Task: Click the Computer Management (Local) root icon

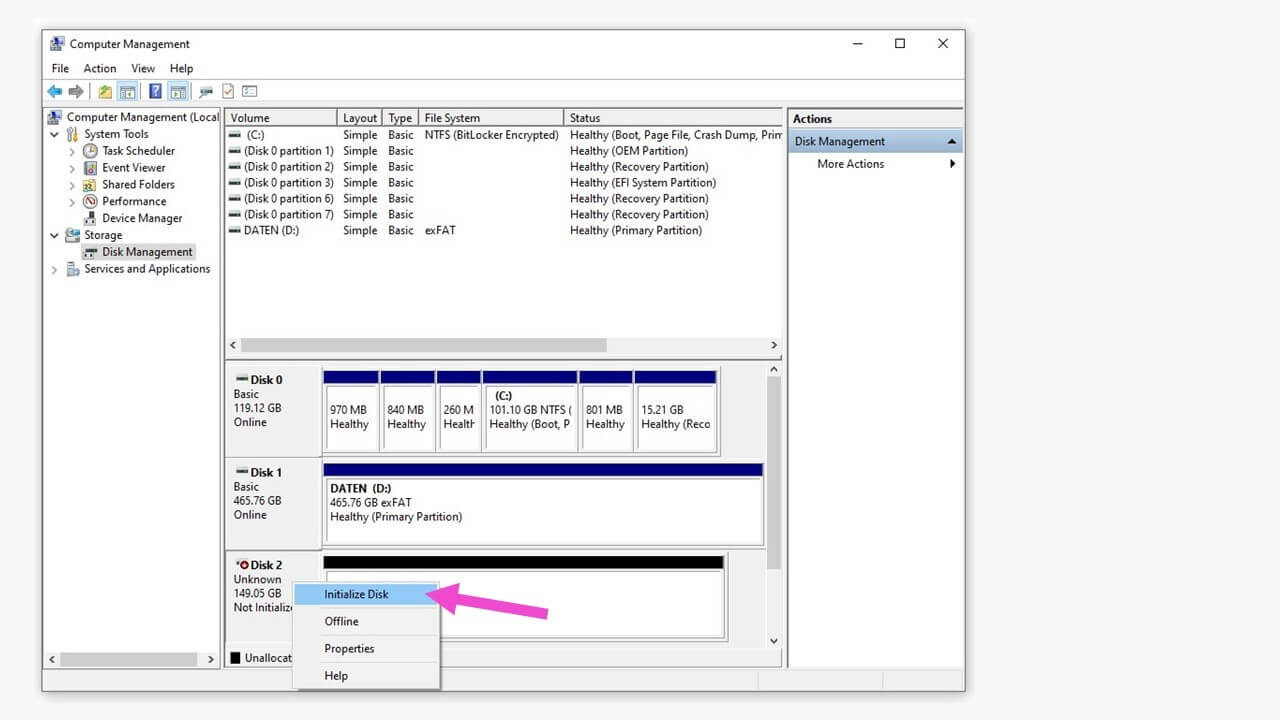Action: (x=55, y=117)
